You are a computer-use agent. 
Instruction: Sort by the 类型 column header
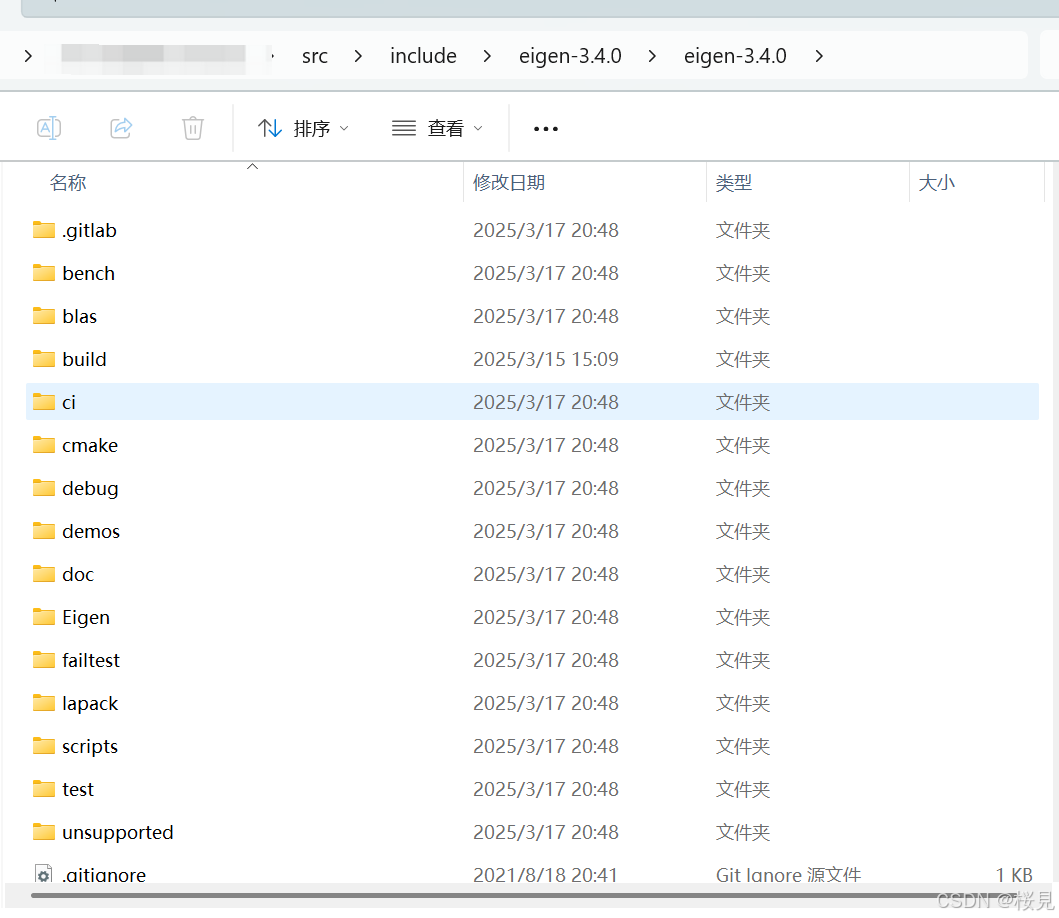[x=733, y=183]
